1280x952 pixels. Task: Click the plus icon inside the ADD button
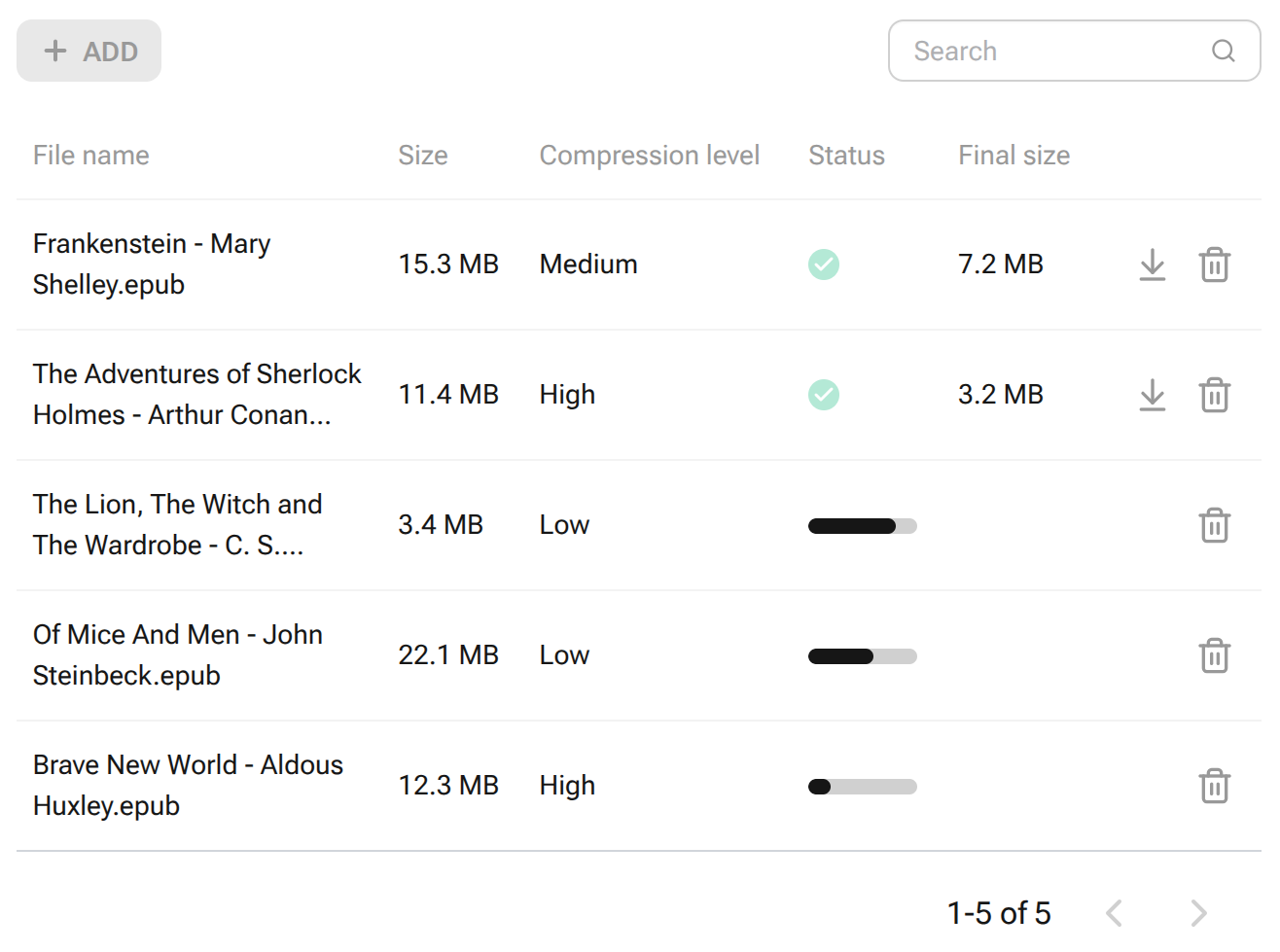[55, 51]
